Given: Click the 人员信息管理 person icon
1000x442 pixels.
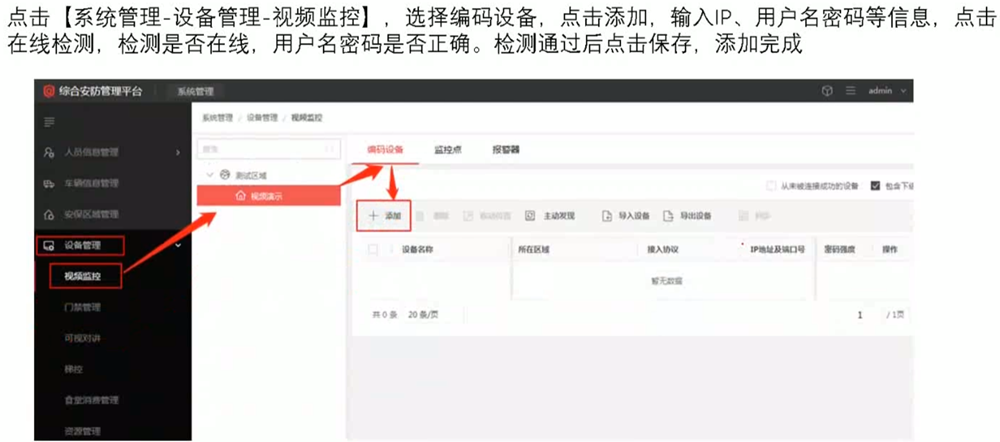Looking at the screenshot, I should (x=48, y=153).
